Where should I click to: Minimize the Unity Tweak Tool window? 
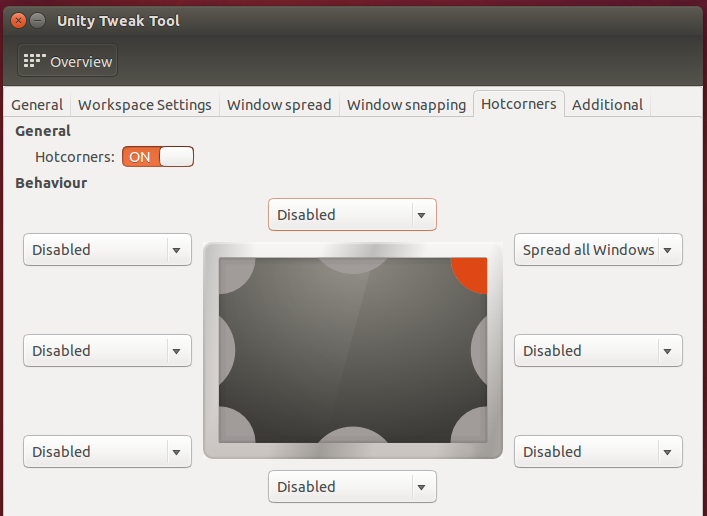[x=38, y=20]
